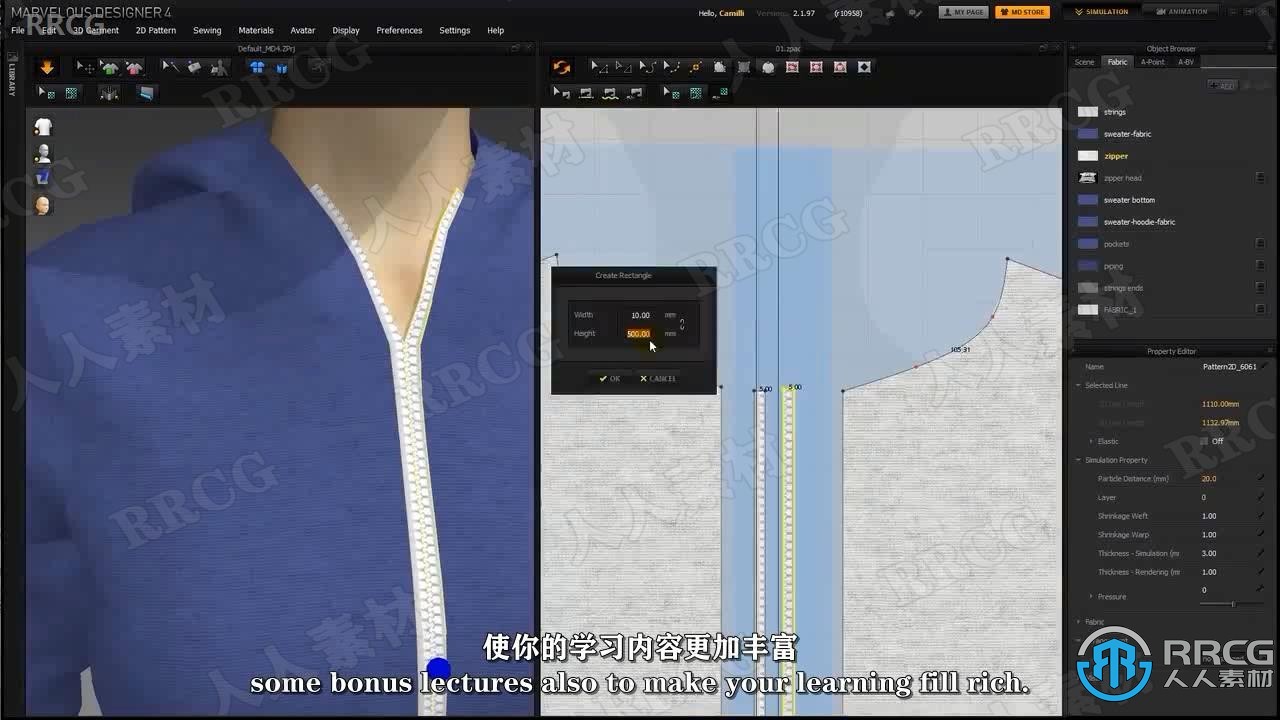Select the Edit Sewing tool
Screen dimensions: 1280x720
click(x=562, y=93)
